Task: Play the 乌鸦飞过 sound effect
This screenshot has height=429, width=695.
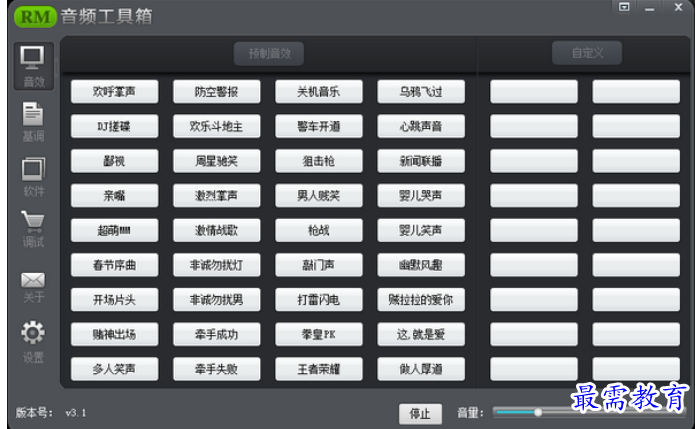Action: pos(420,92)
